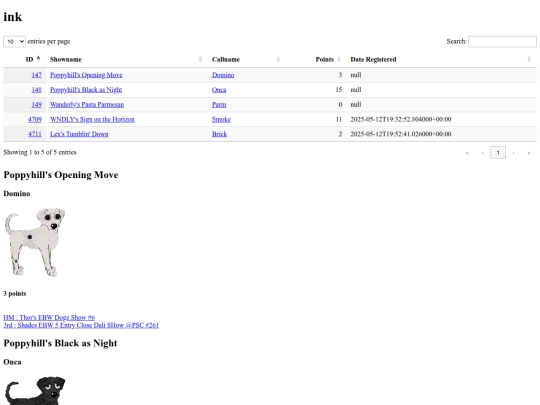Click the Domino callname link
Image resolution: width=540 pixels, height=405 pixels.
tap(223, 75)
